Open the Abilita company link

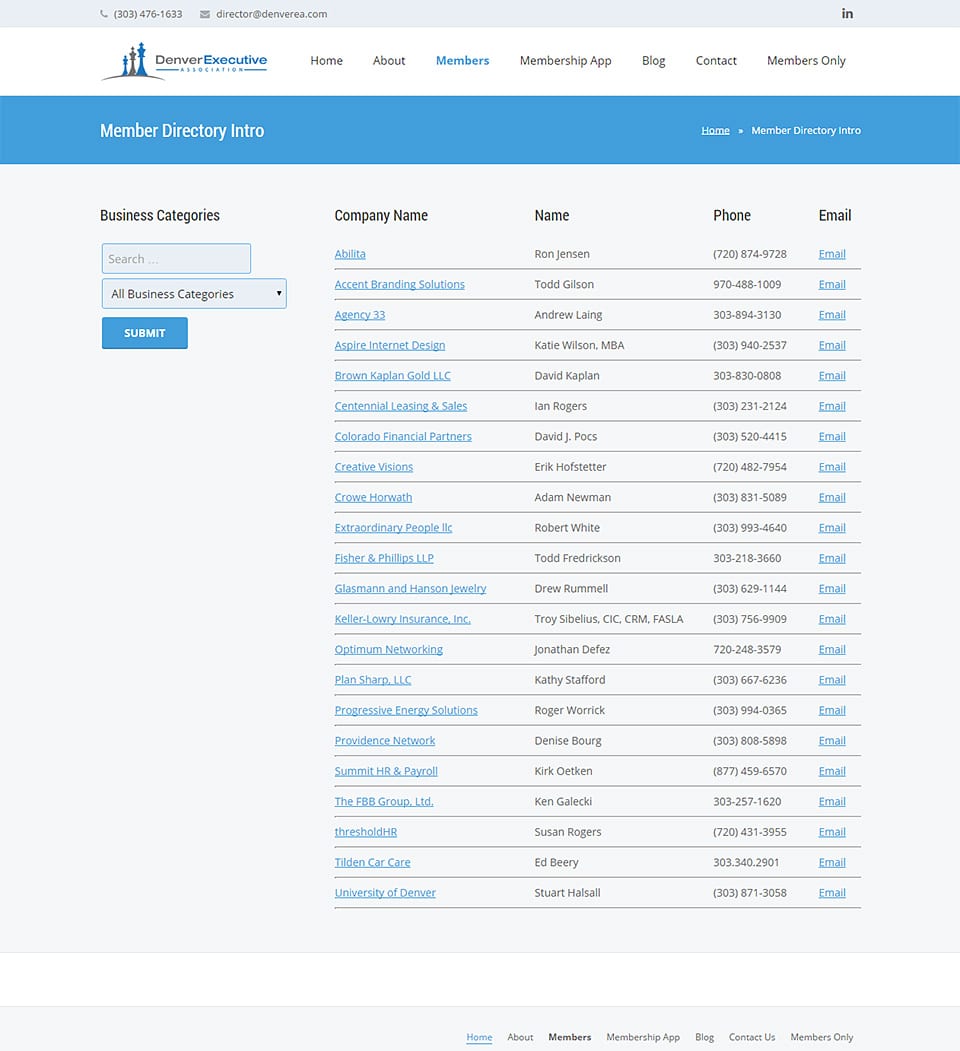[x=350, y=254]
